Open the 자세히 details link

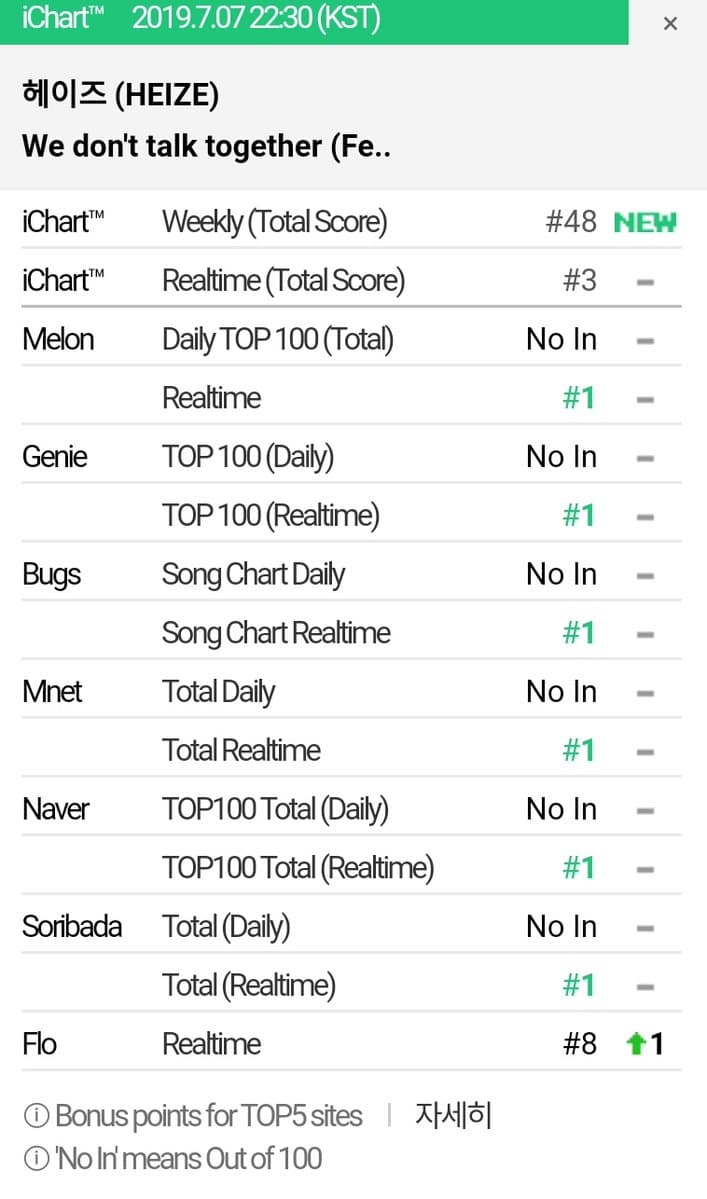point(453,1115)
